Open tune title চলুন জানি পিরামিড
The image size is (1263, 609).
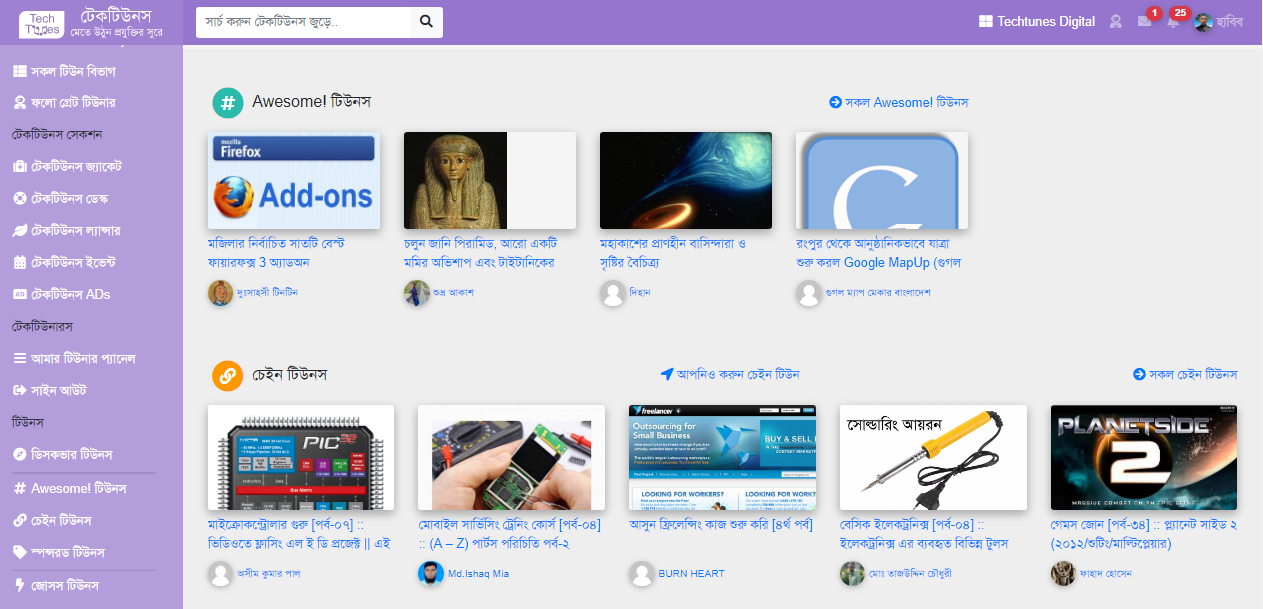[x=480, y=253]
